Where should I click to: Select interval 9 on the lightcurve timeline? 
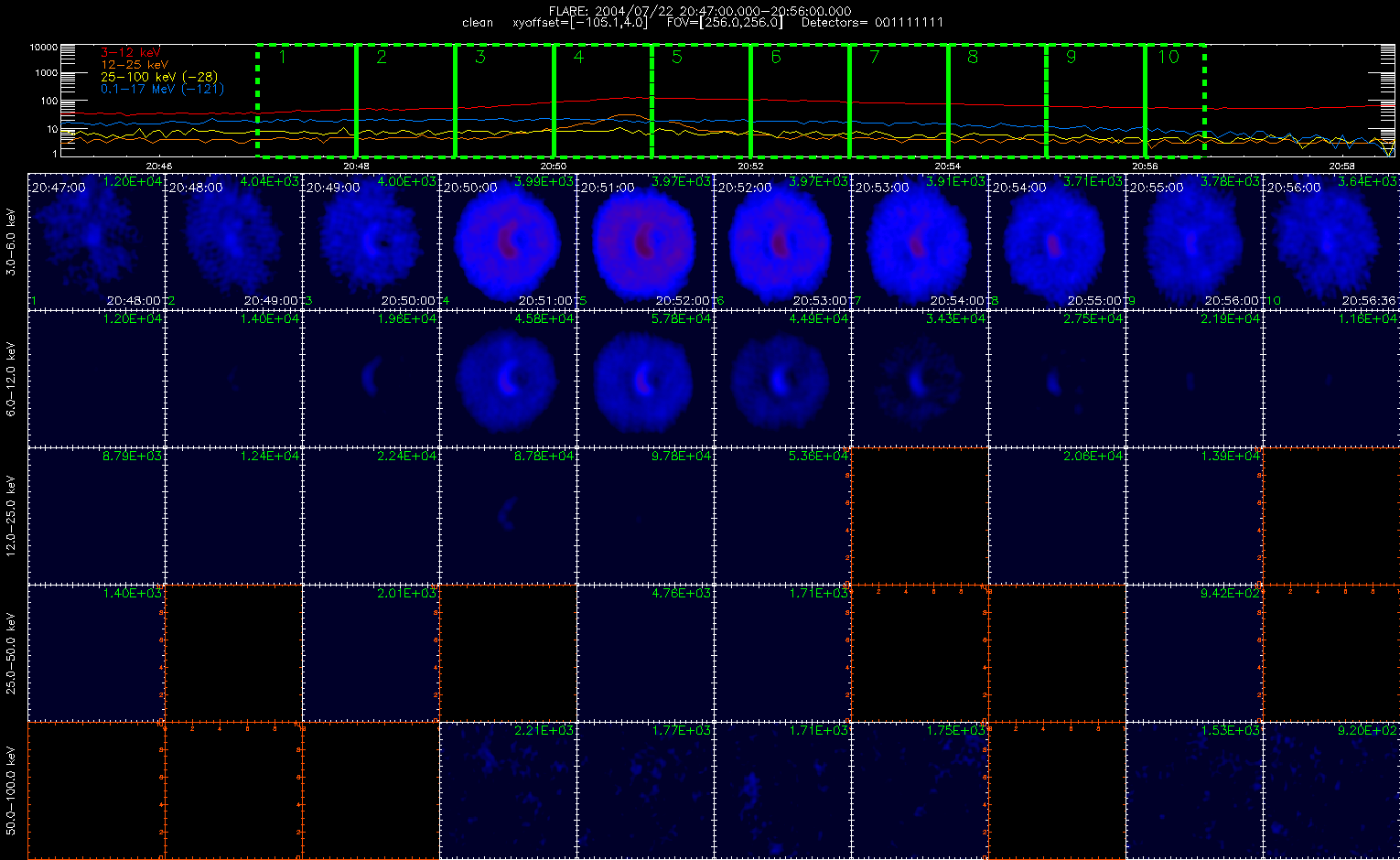tap(1097, 101)
